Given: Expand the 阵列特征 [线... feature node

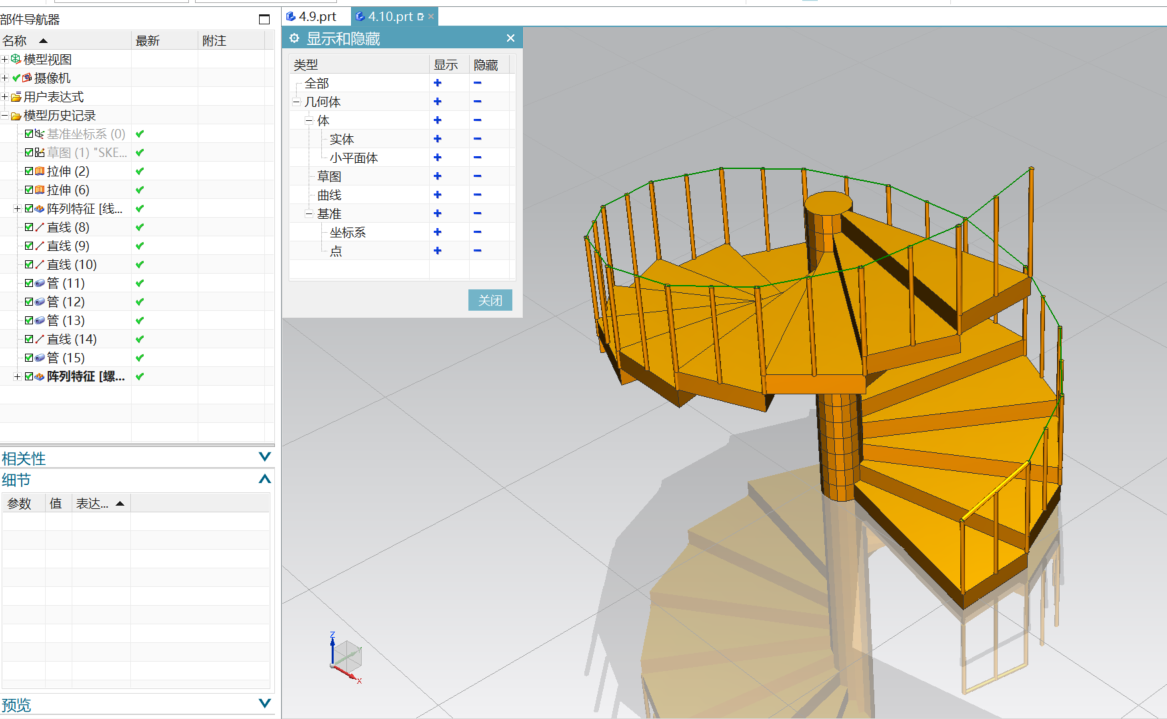Looking at the screenshot, I should [x=17, y=208].
